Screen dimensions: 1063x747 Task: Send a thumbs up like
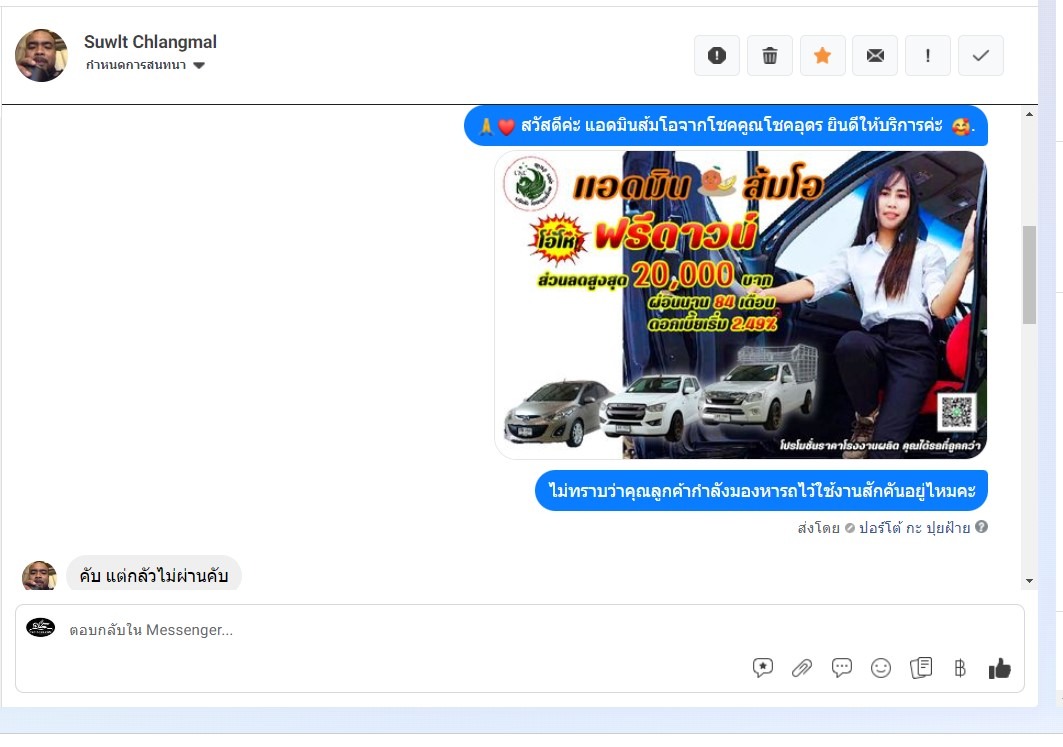coord(999,668)
